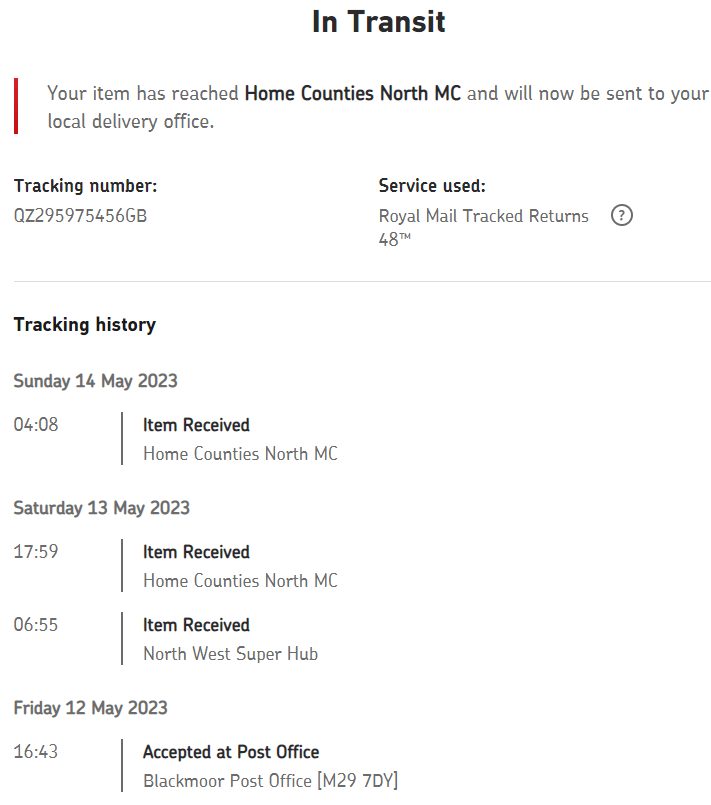Click the 17:59 timestamp

(x=36, y=552)
